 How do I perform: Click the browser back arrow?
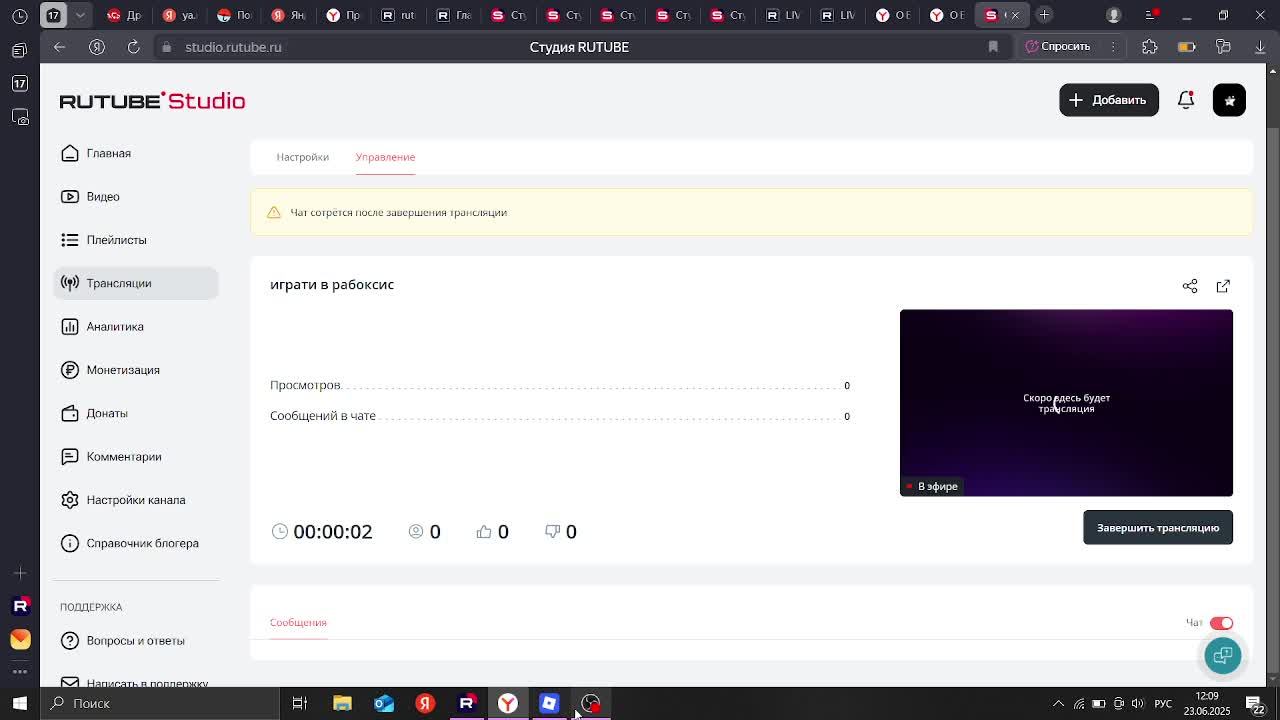pos(60,47)
